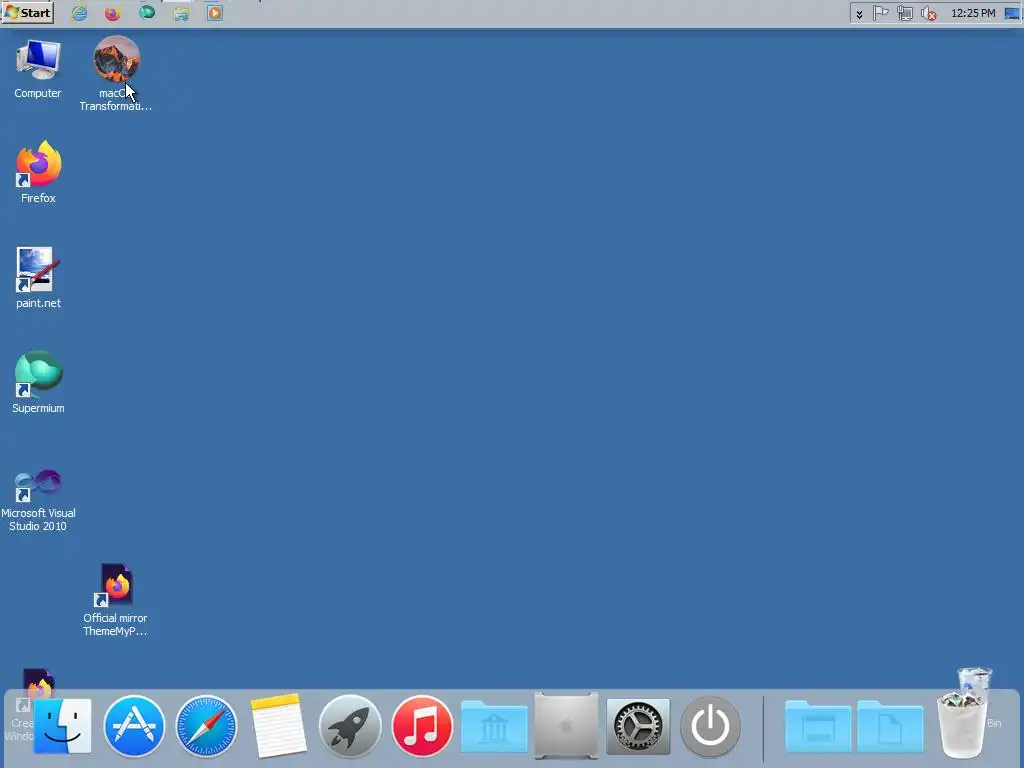The height and width of the screenshot is (768, 1024).
Task: Select the paint.net desktop shortcut
Action: pos(38,278)
